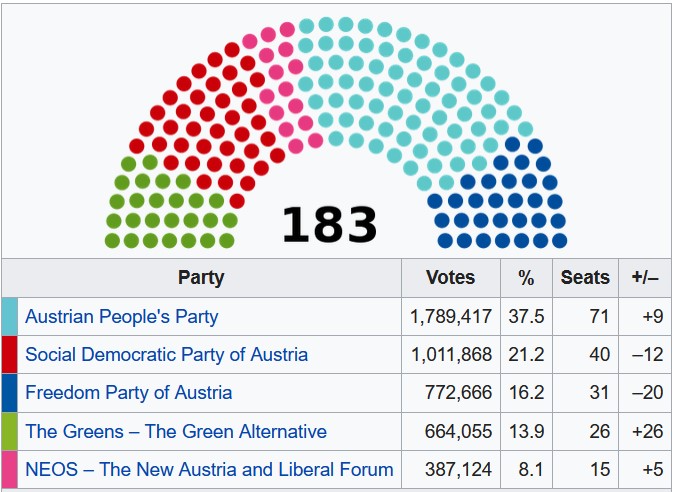Follow the Freedom Party of Austria link
Viewport: 679px width, 492px height.
pos(128,393)
